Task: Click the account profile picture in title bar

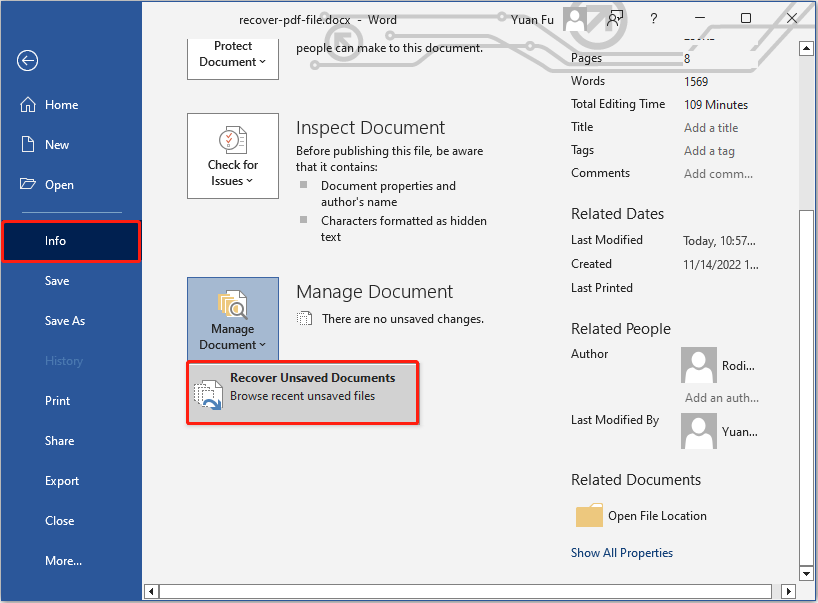Action: 575,19
